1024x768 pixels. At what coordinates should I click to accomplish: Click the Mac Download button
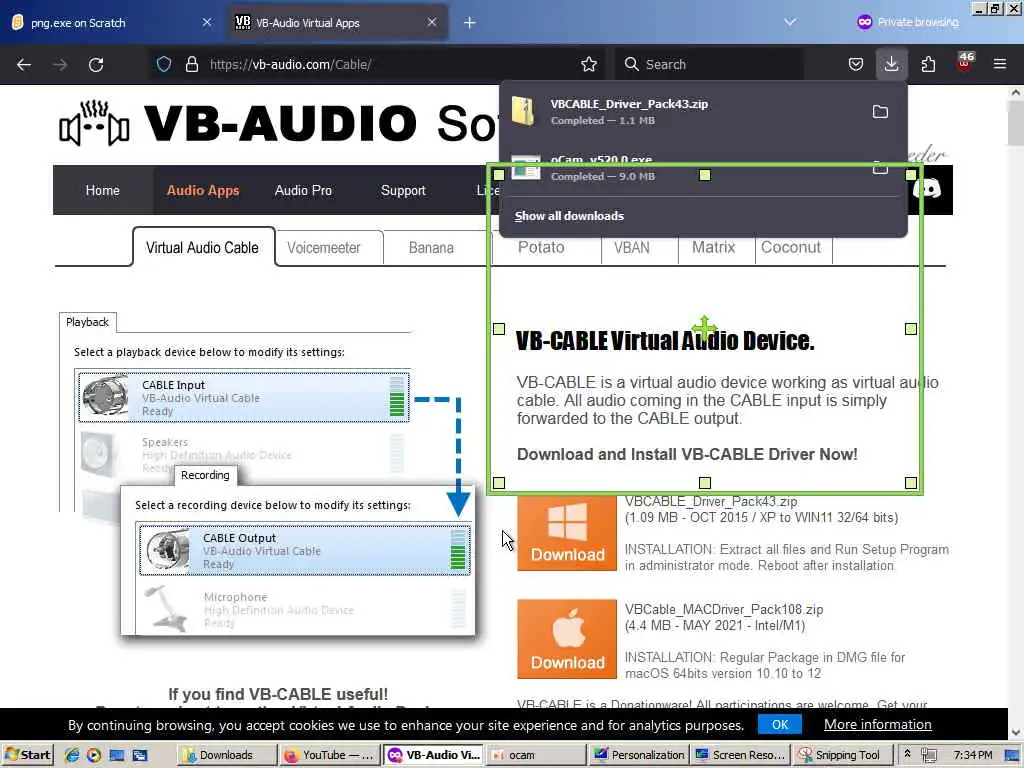pyautogui.click(x=567, y=639)
